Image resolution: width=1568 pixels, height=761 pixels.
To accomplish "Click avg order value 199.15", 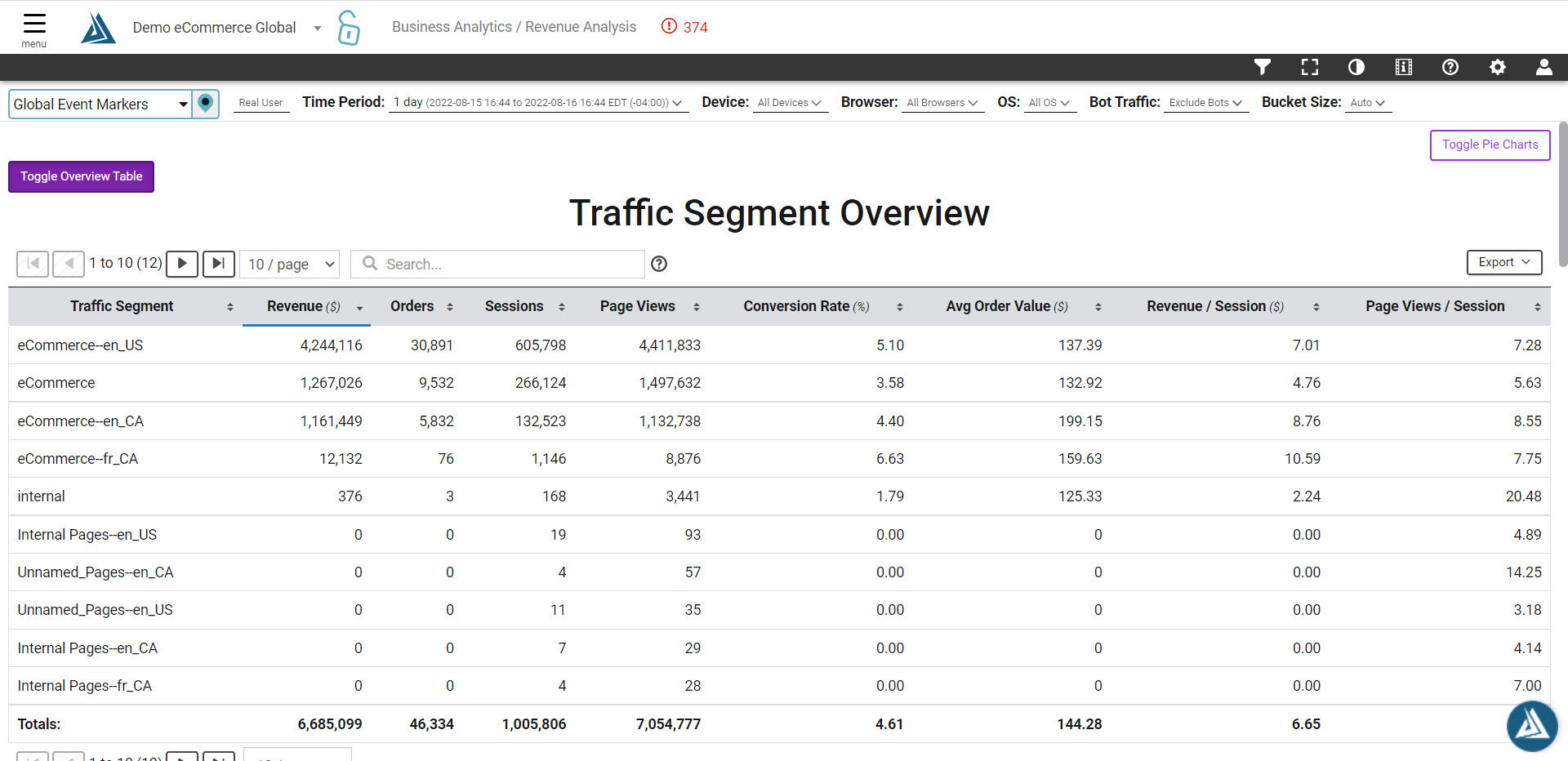I will pos(1080,421).
